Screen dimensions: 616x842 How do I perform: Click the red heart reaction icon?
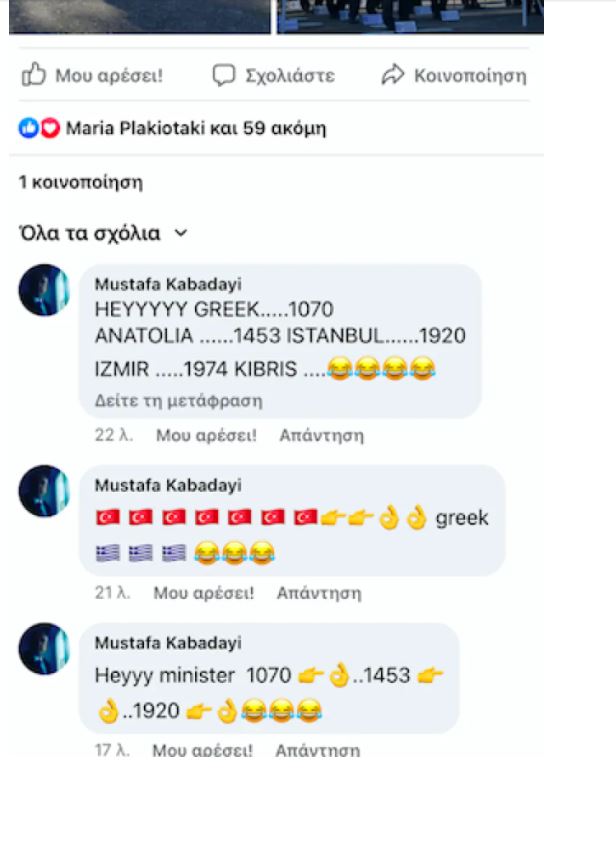point(50,128)
